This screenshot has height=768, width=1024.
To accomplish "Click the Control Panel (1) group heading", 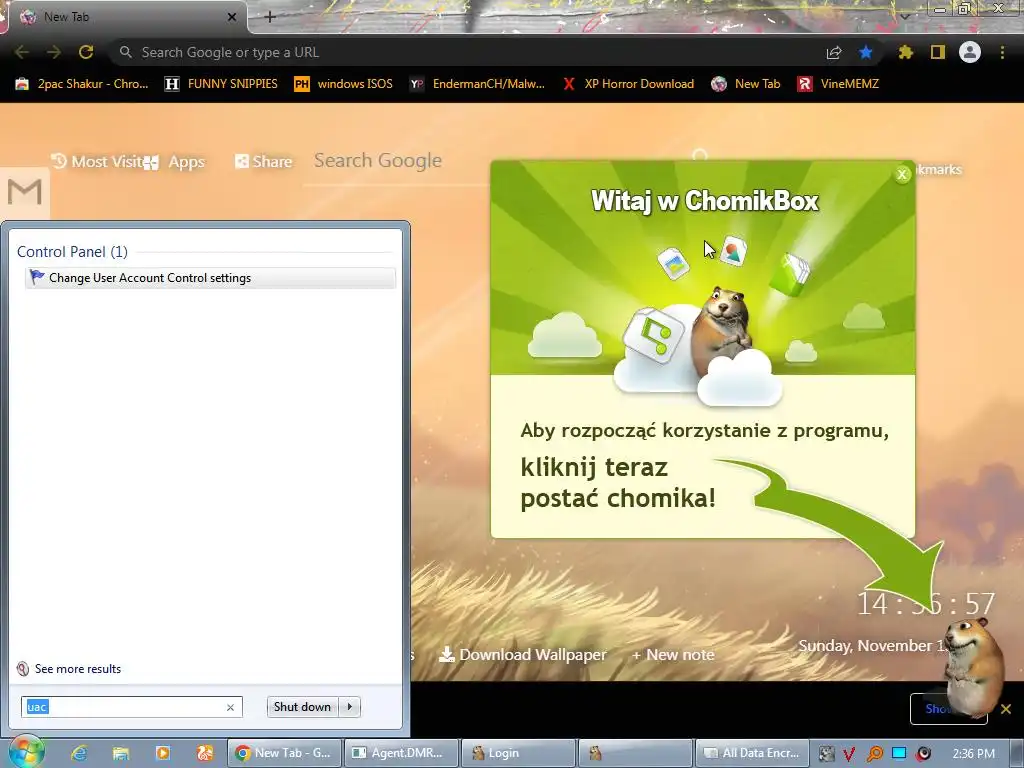I will 72,251.
